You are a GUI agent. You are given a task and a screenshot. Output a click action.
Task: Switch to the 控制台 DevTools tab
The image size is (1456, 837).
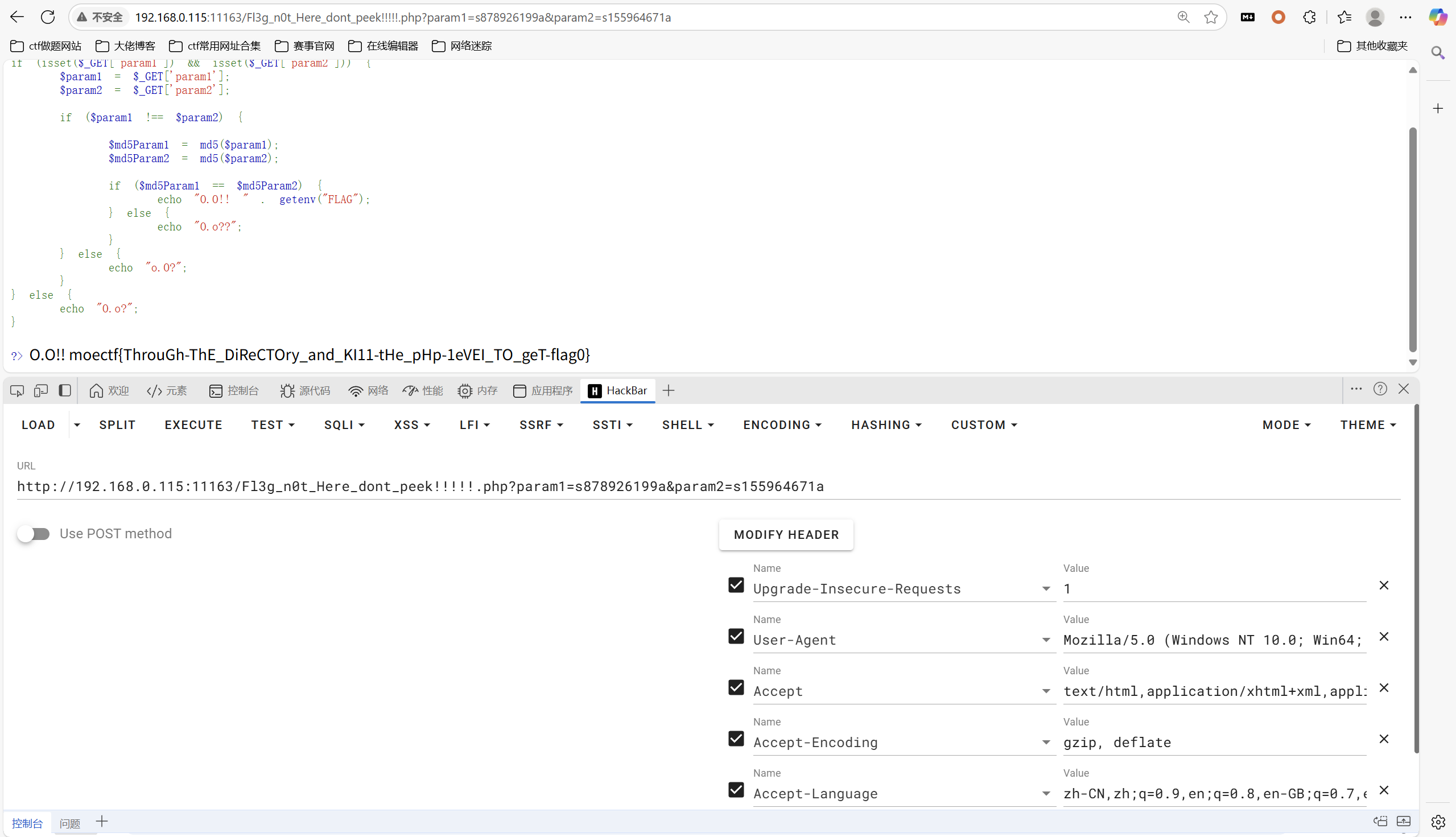pos(234,391)
